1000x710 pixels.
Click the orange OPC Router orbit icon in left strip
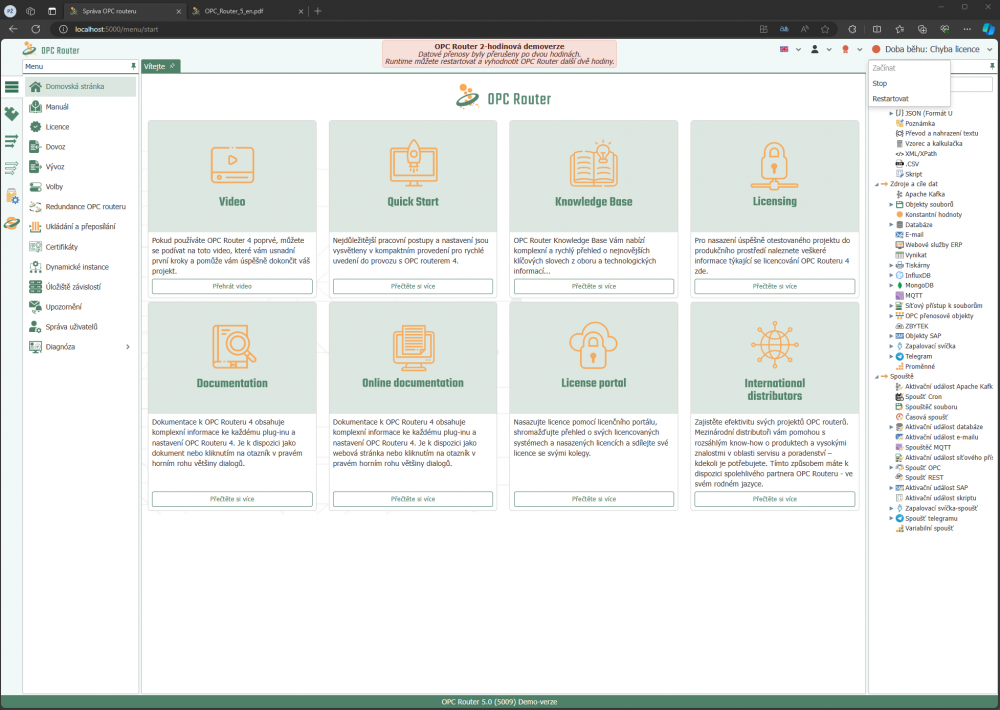point(11,223)
